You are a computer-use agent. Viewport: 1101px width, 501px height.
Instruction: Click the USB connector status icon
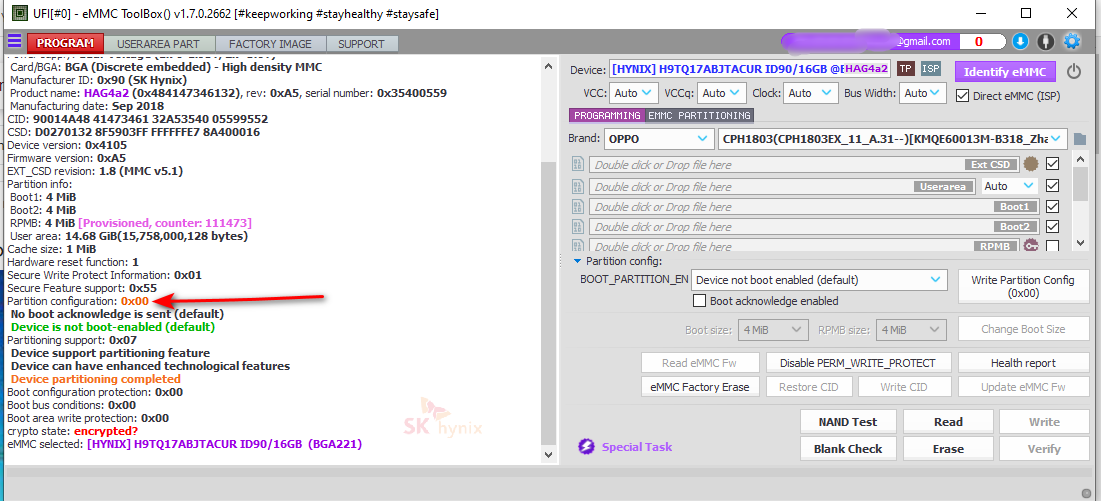pos(1046,41)
